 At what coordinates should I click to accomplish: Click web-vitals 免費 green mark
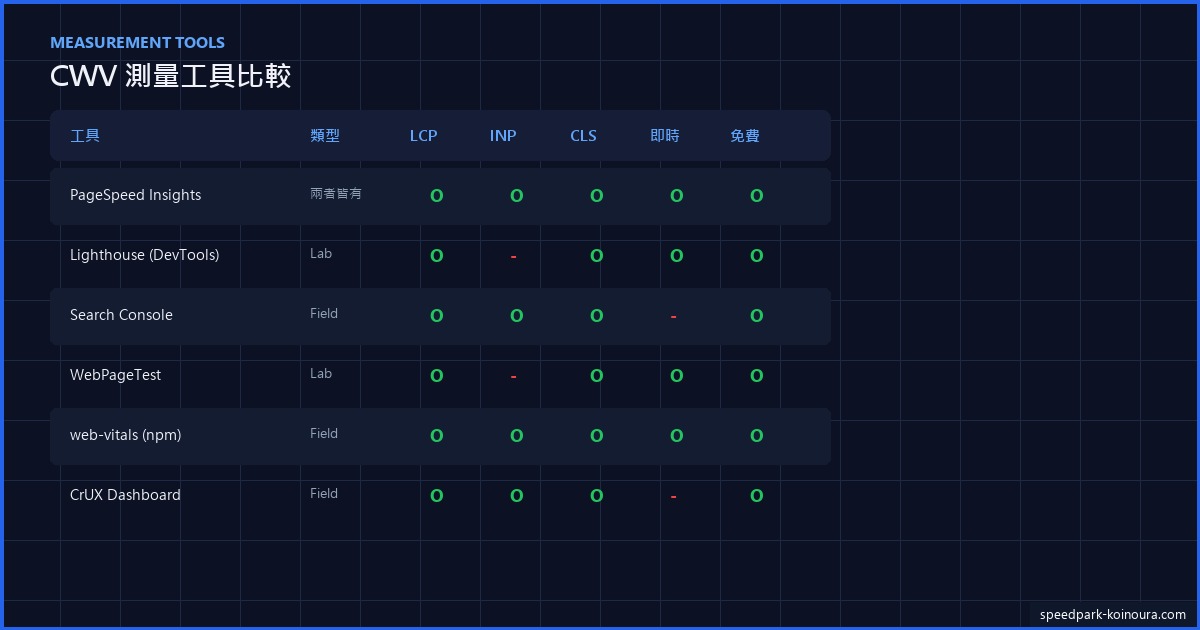pyautogui.click(x=756, y=436)
